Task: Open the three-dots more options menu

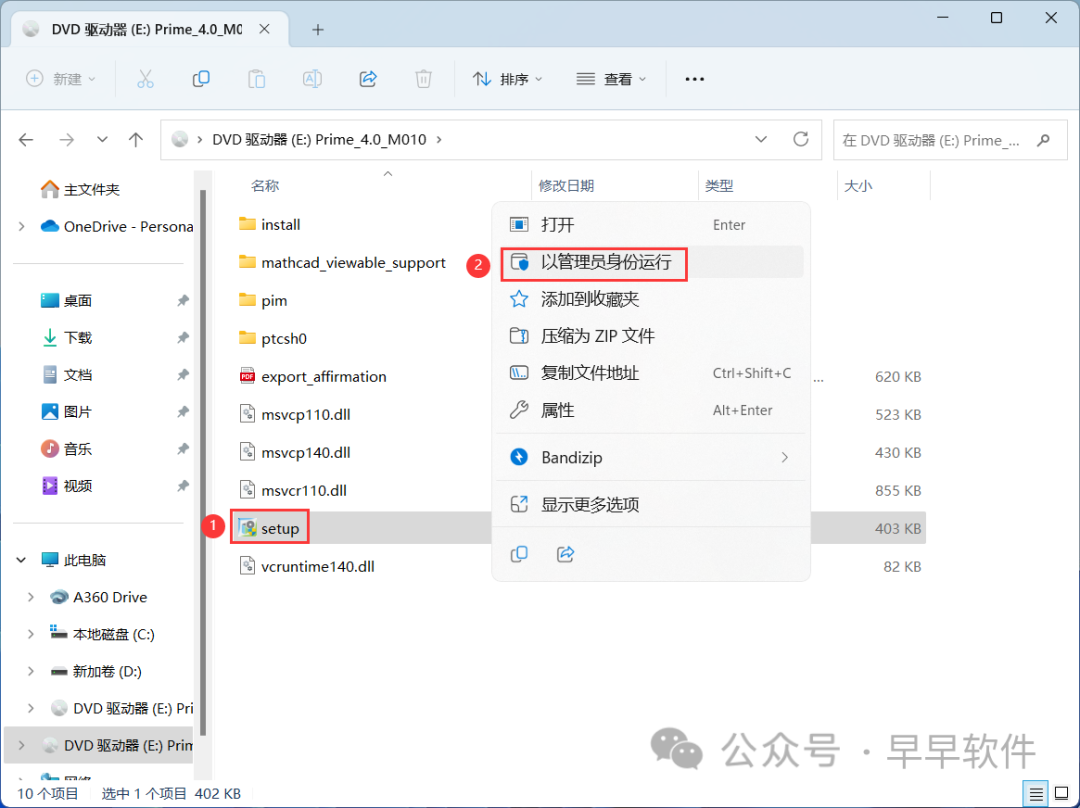Action: (694, 79)
